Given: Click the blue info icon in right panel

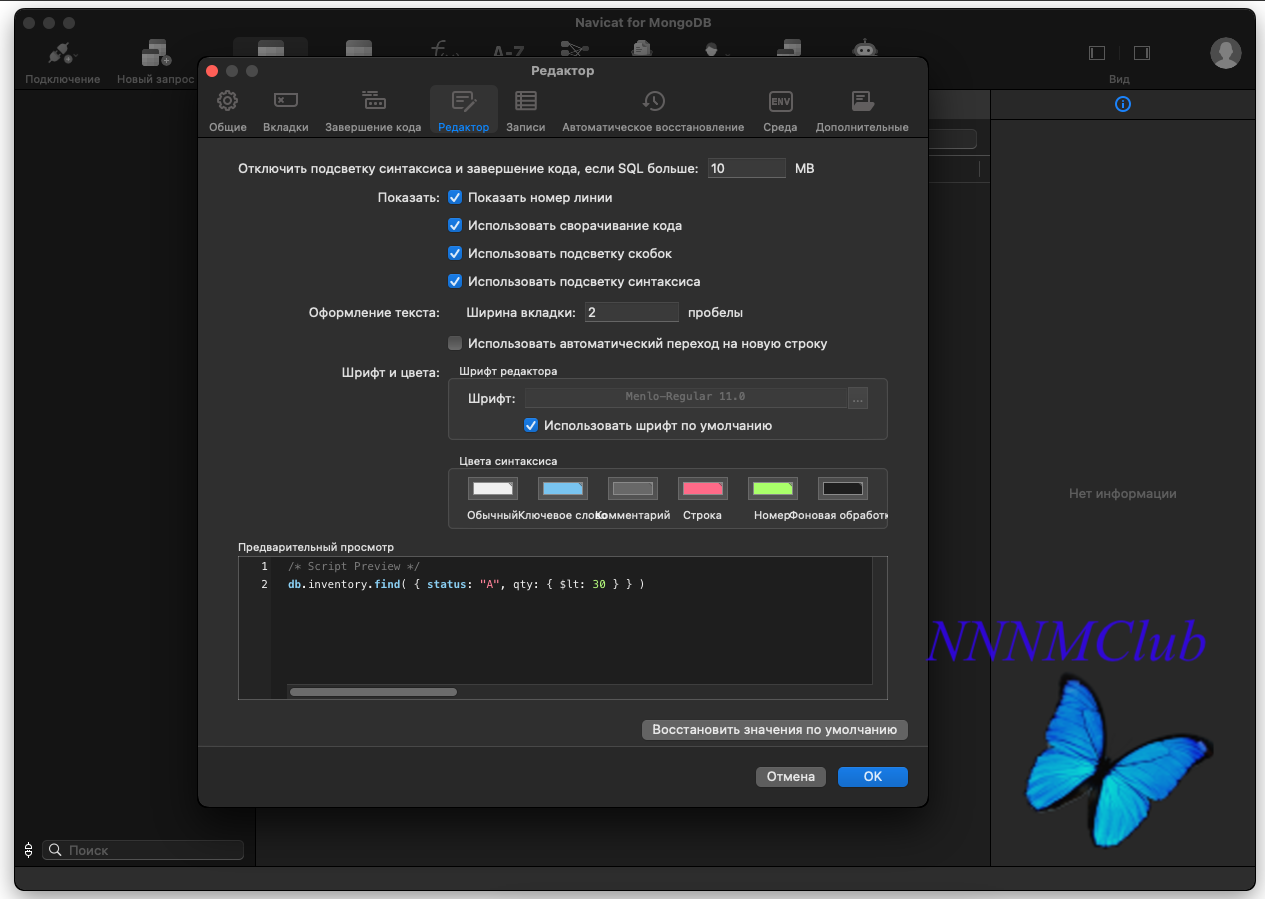Looking at the screenshot, I should click(x=1123, y=104).
